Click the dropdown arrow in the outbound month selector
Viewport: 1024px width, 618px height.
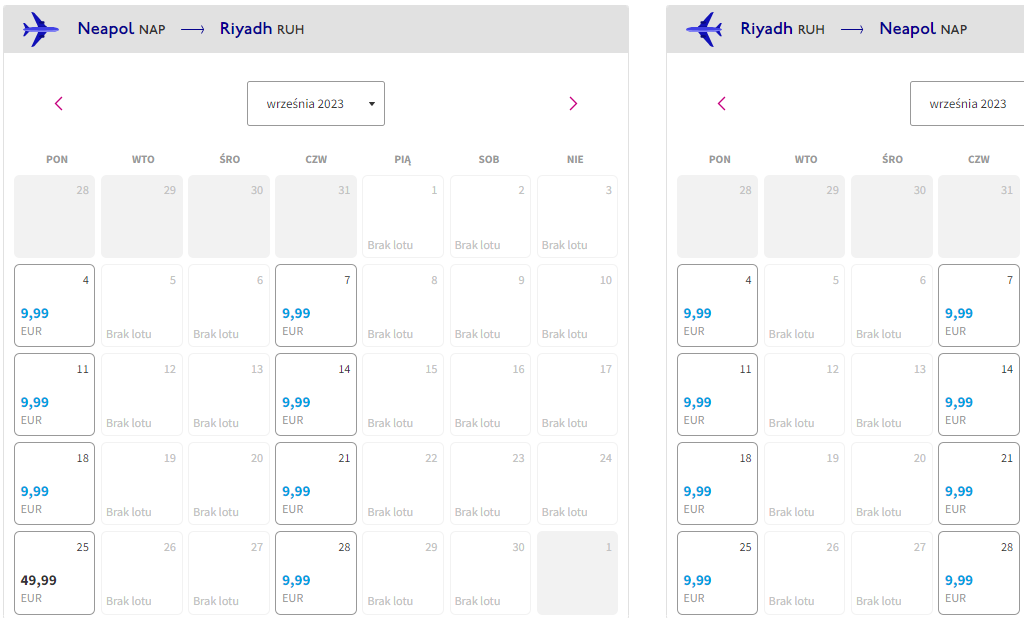tap(372, 104)
